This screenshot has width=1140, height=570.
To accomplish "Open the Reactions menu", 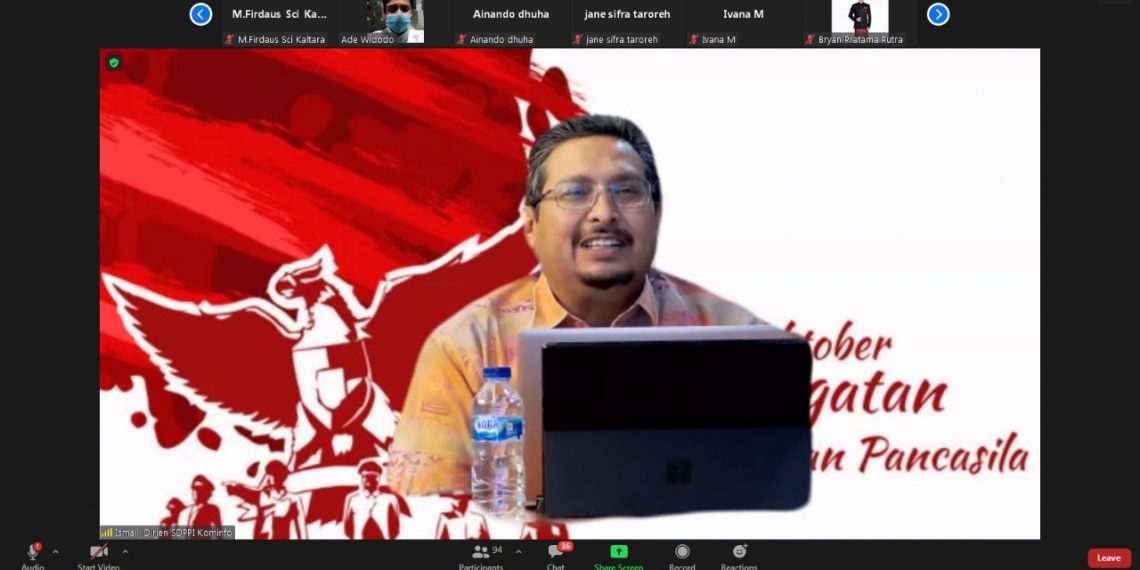I will click(x=739, y=555).
